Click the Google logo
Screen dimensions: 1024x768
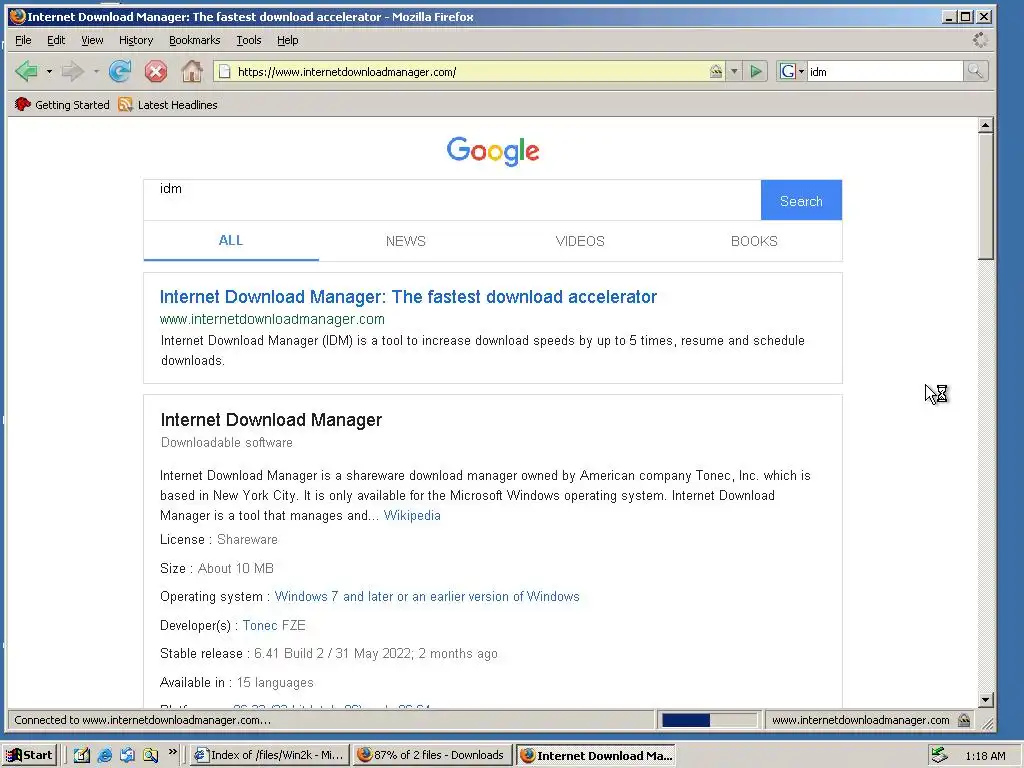493,151
